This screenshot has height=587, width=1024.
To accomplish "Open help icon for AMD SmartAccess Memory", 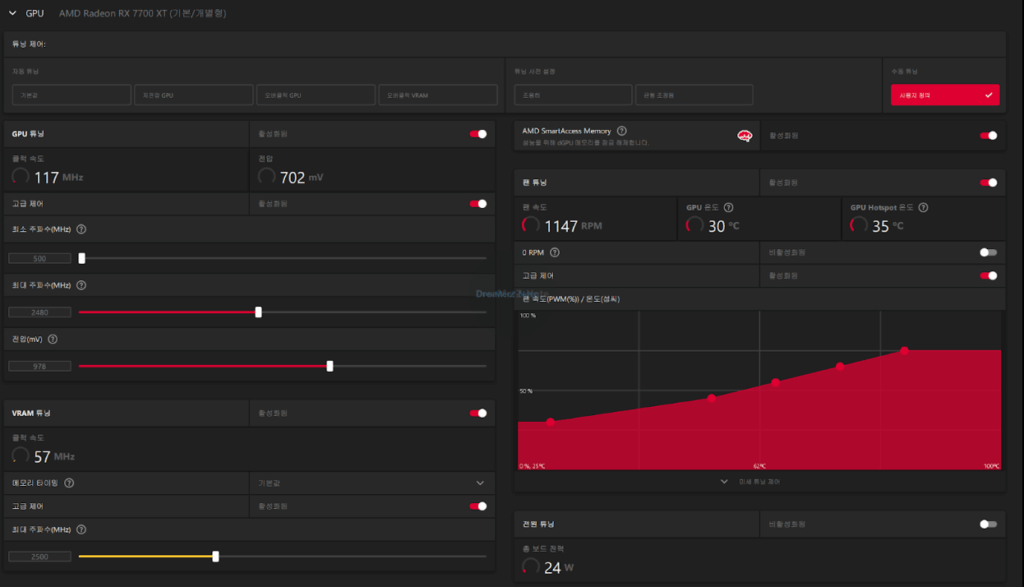I will [x=622, y=131].
